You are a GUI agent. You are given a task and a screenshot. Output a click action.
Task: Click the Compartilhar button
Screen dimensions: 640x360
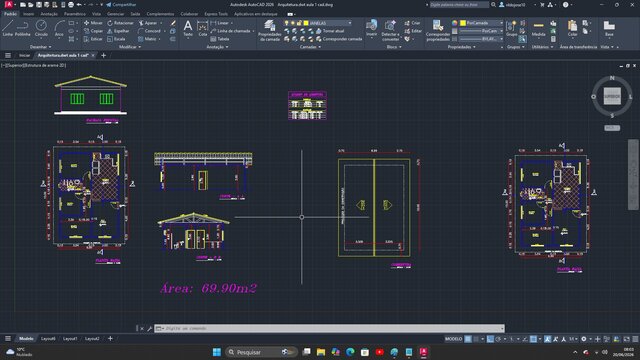[x=121, y=4]
